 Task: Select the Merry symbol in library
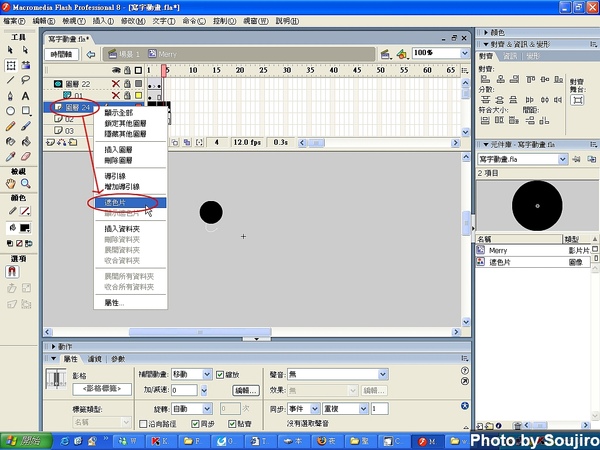click(498, 251)
